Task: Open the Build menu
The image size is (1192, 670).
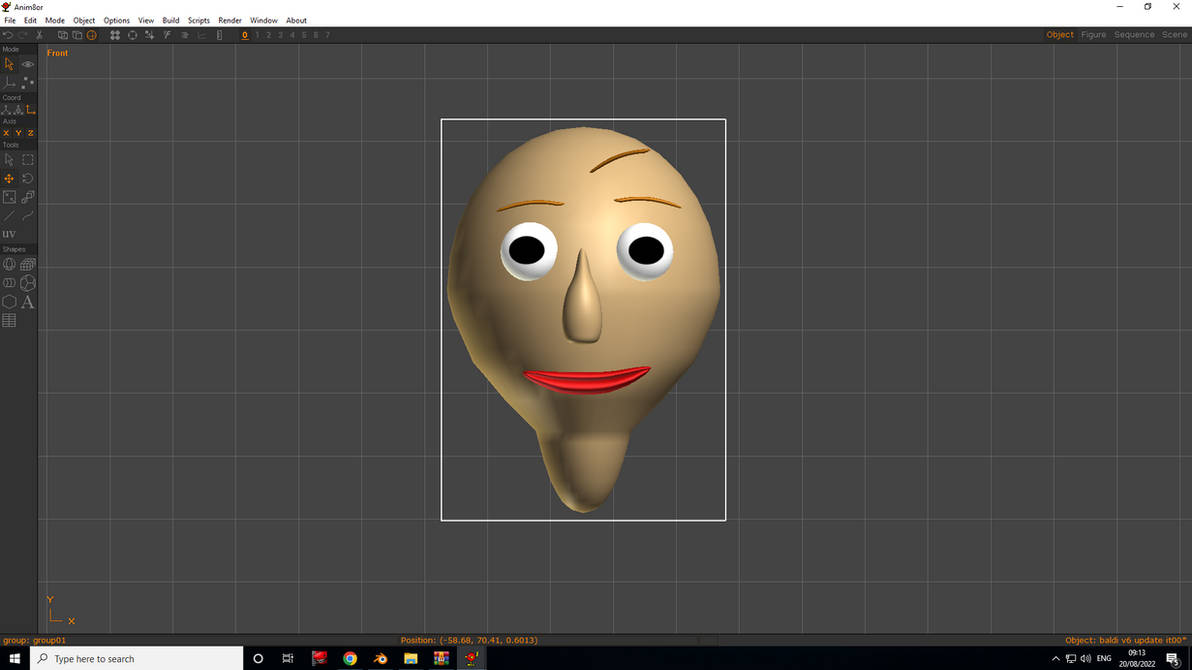Action: tap(171, 21)
